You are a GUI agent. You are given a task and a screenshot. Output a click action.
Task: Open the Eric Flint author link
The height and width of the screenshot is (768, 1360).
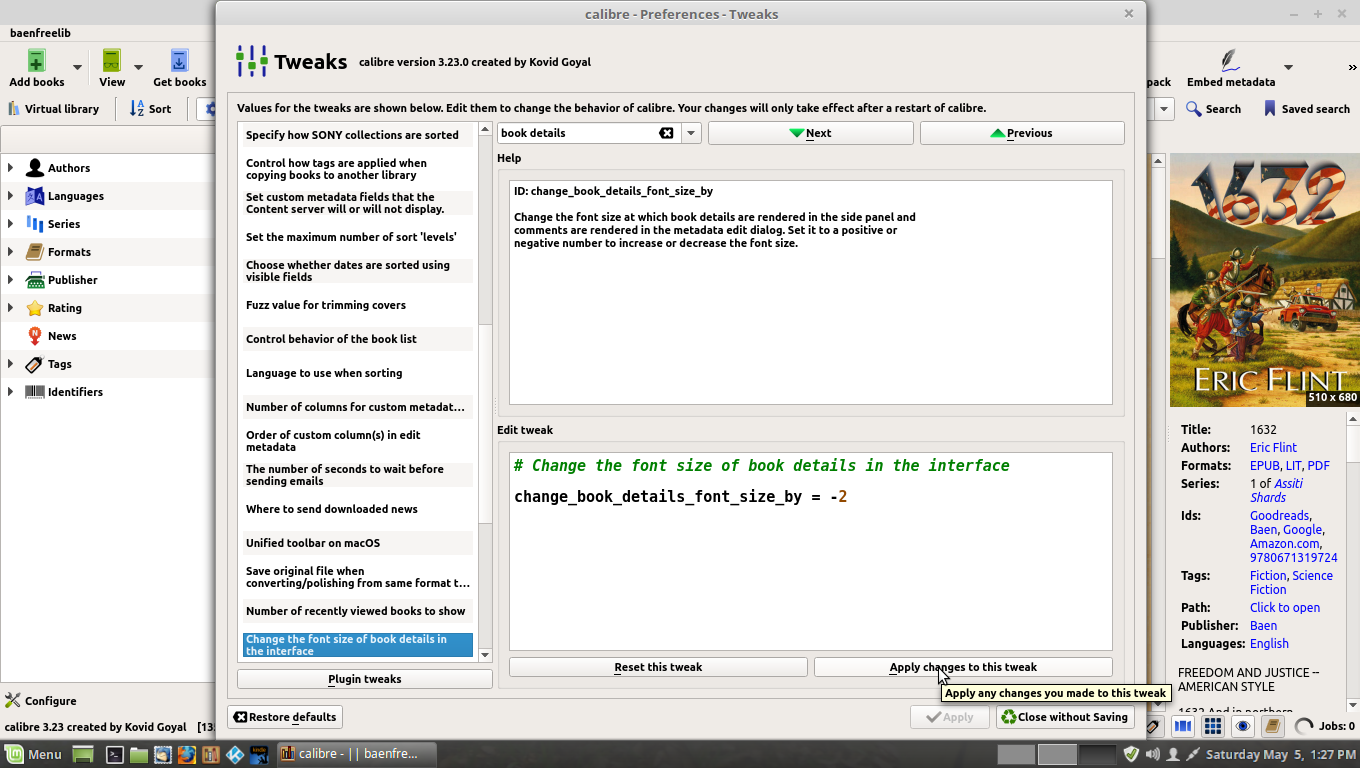[x=1273, y=448]
